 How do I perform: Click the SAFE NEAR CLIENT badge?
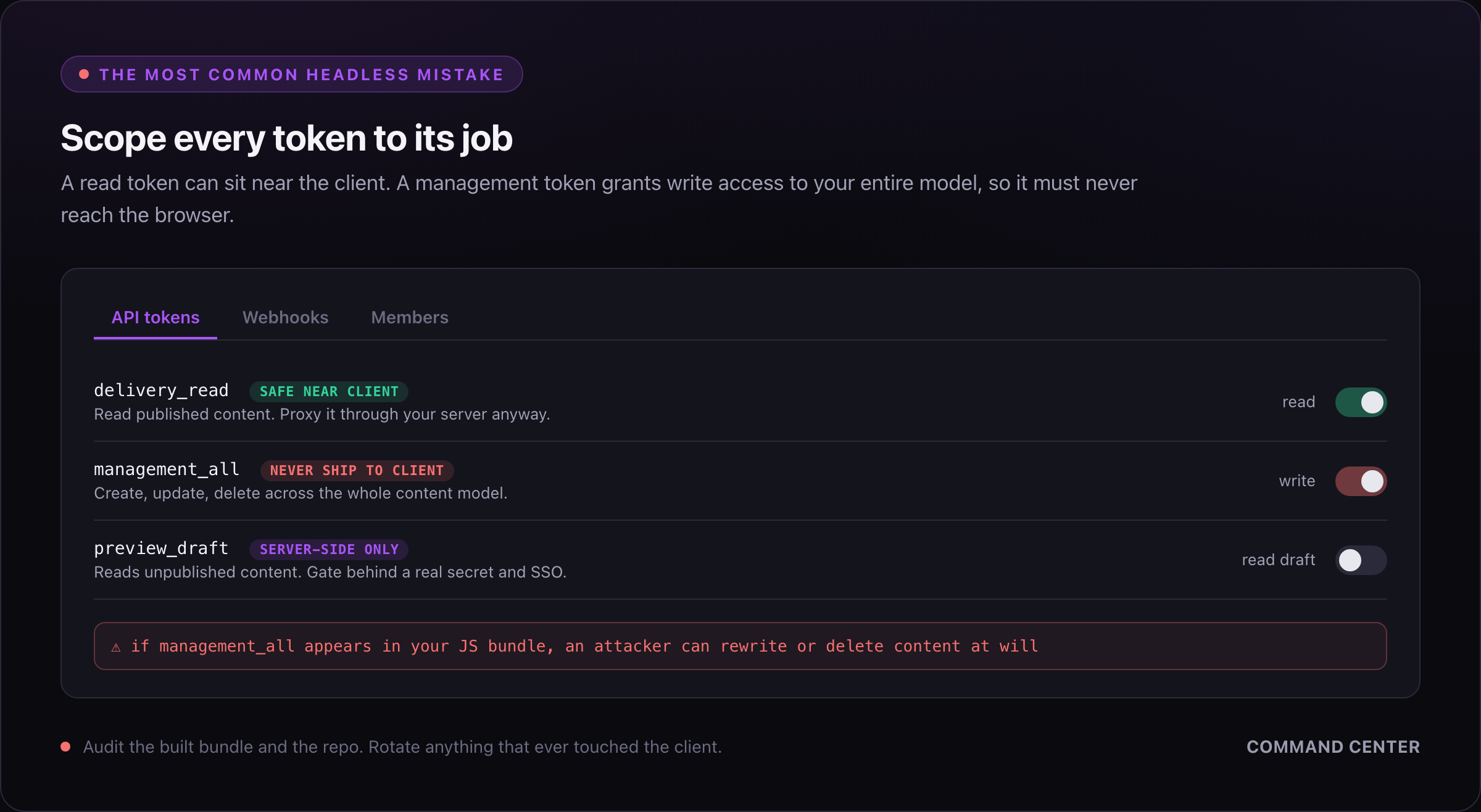(x=329, y=392)
